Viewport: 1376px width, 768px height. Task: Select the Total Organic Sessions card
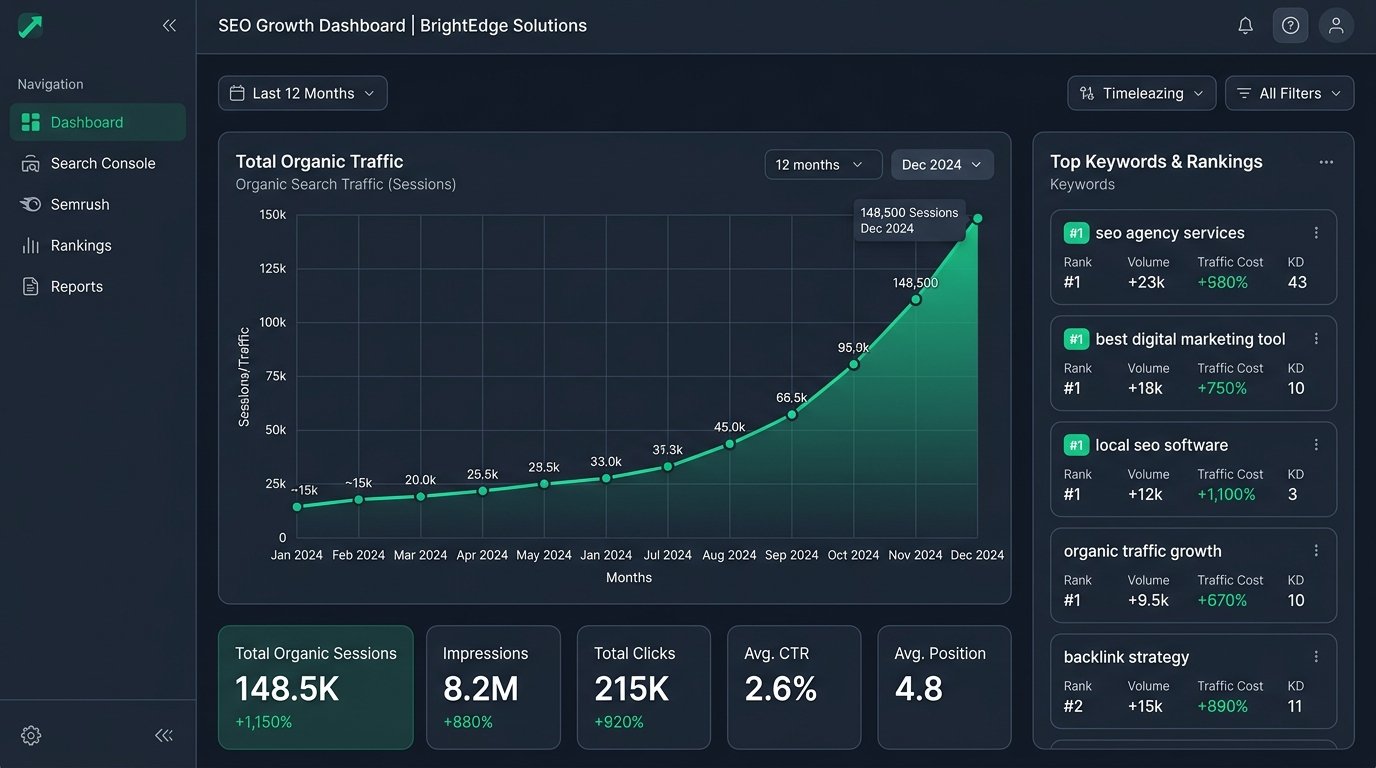(316, 688)
